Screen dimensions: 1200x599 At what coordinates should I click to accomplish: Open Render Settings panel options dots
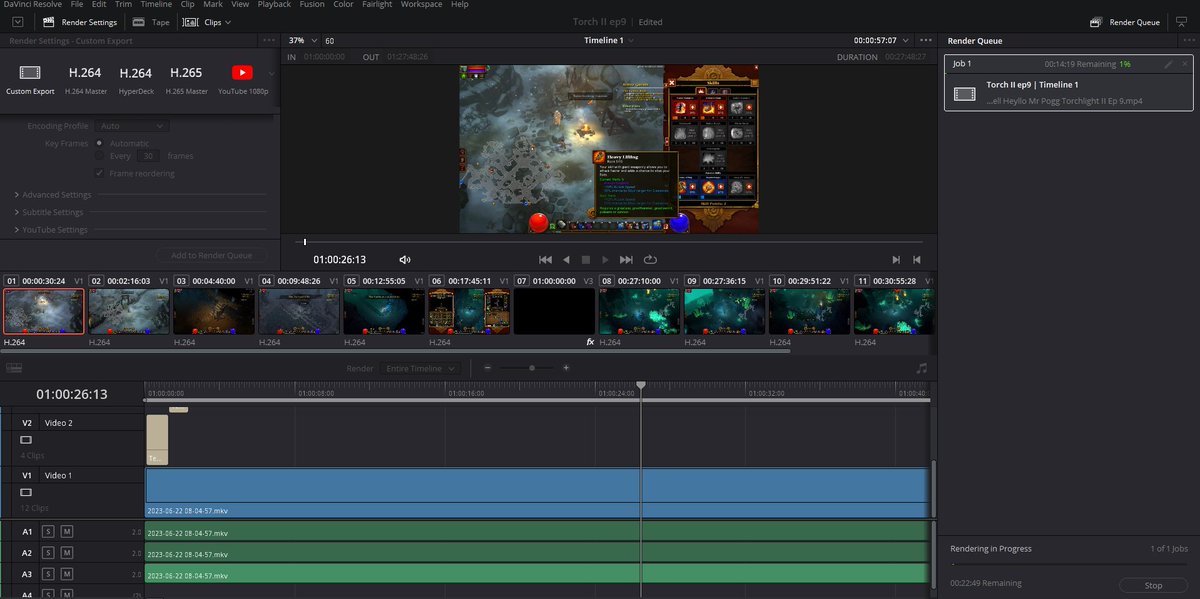[x=267, y=41]
